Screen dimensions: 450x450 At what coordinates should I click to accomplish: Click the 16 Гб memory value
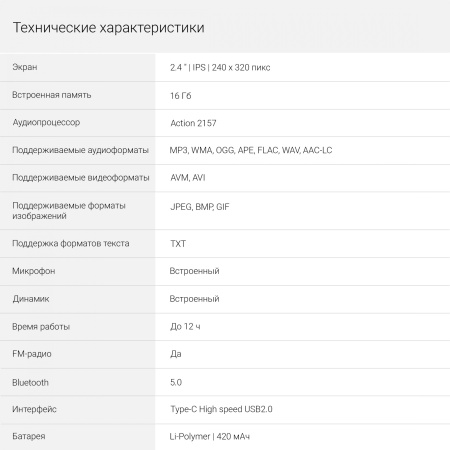(x=181, y=96)
